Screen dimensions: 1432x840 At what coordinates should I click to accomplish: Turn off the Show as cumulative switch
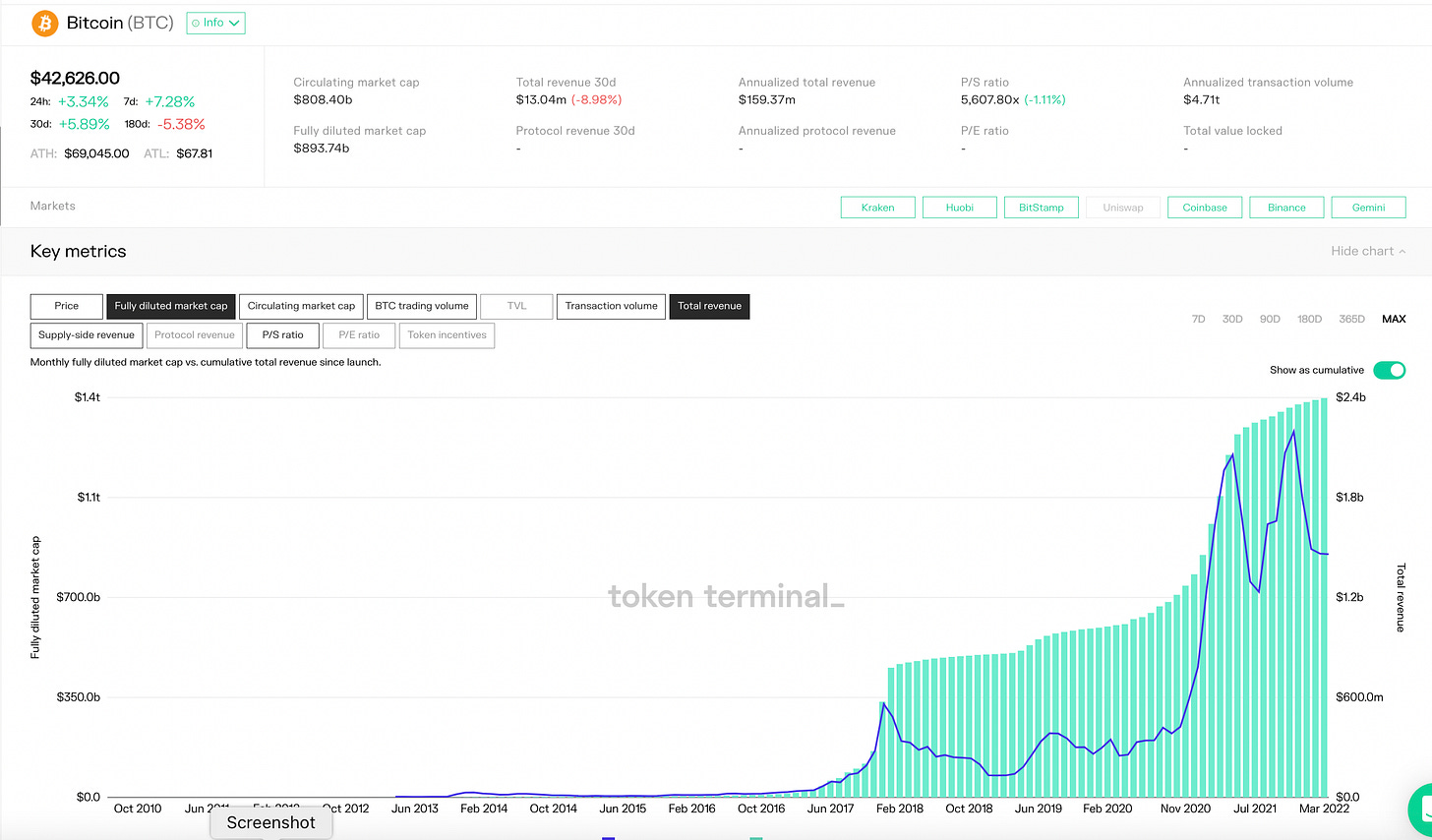pyautogui.click(x=1389, y=370)
